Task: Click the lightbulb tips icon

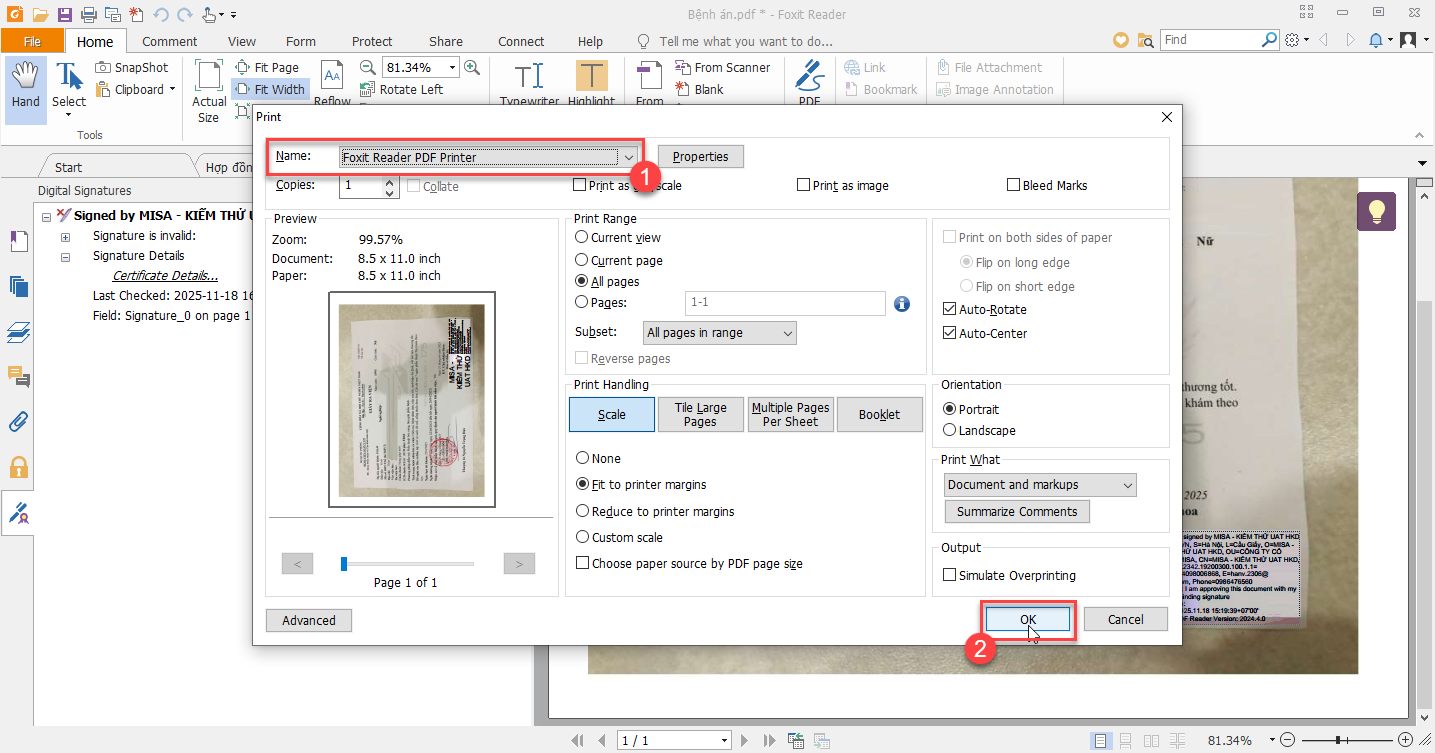Action: [x=1376, y=211]
